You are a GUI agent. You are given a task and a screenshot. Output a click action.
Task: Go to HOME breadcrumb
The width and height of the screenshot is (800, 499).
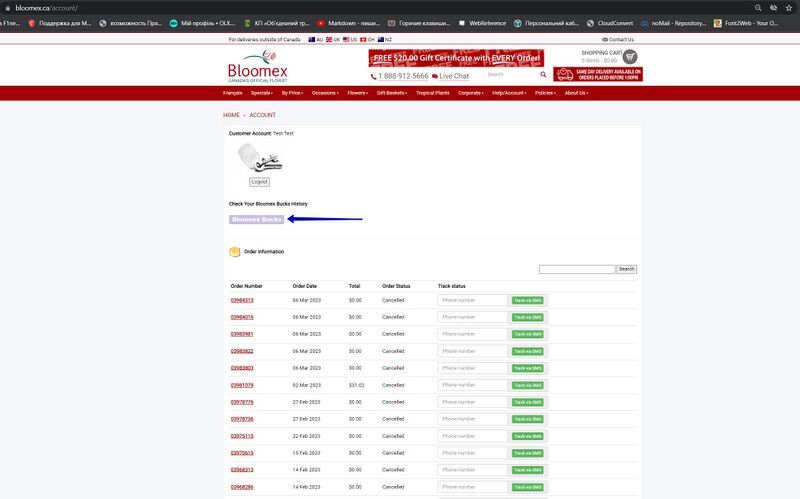[x=231, y=115]
